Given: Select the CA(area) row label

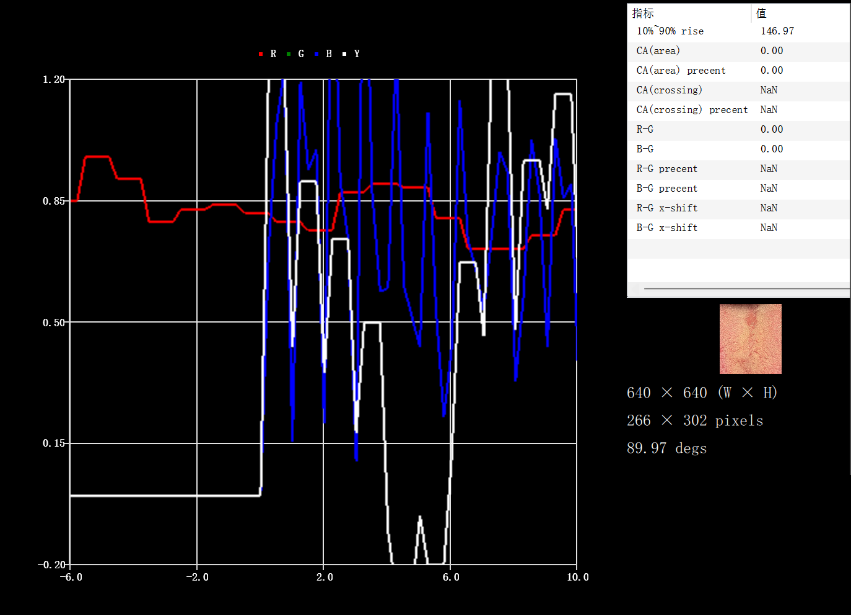Looking at the screenshot, I should [658, 50].
